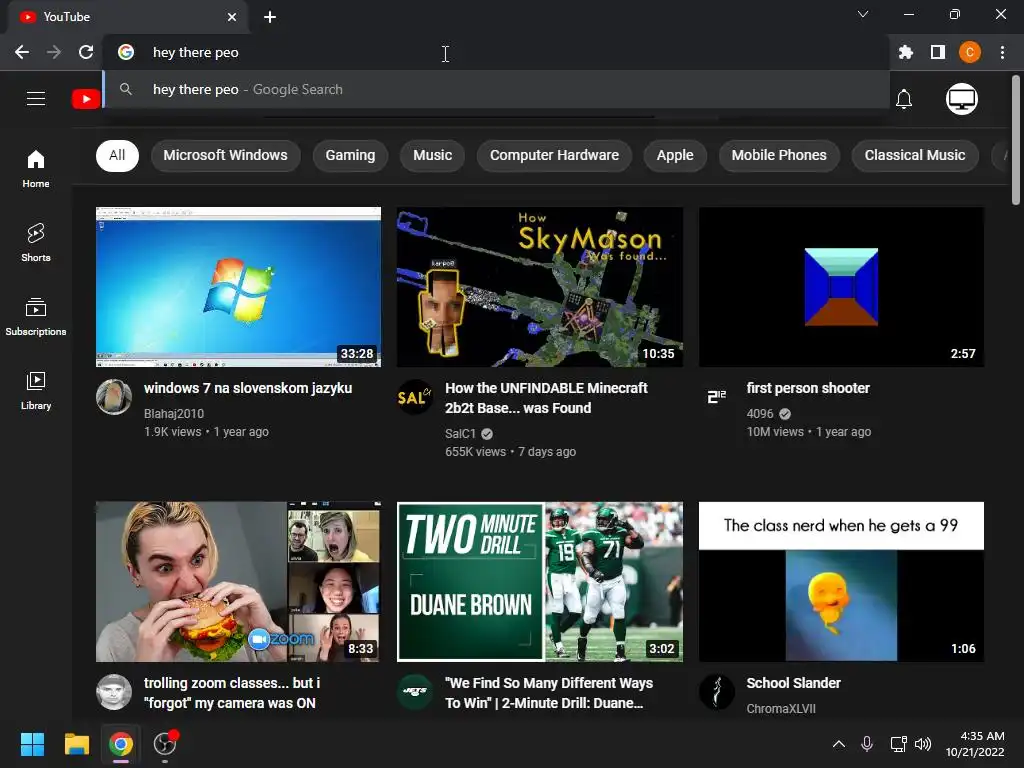This screenshot has width=1024, height=768.
Task: Open title 'We Find So Many Different Ways'
Action: [x=549, y=693]
